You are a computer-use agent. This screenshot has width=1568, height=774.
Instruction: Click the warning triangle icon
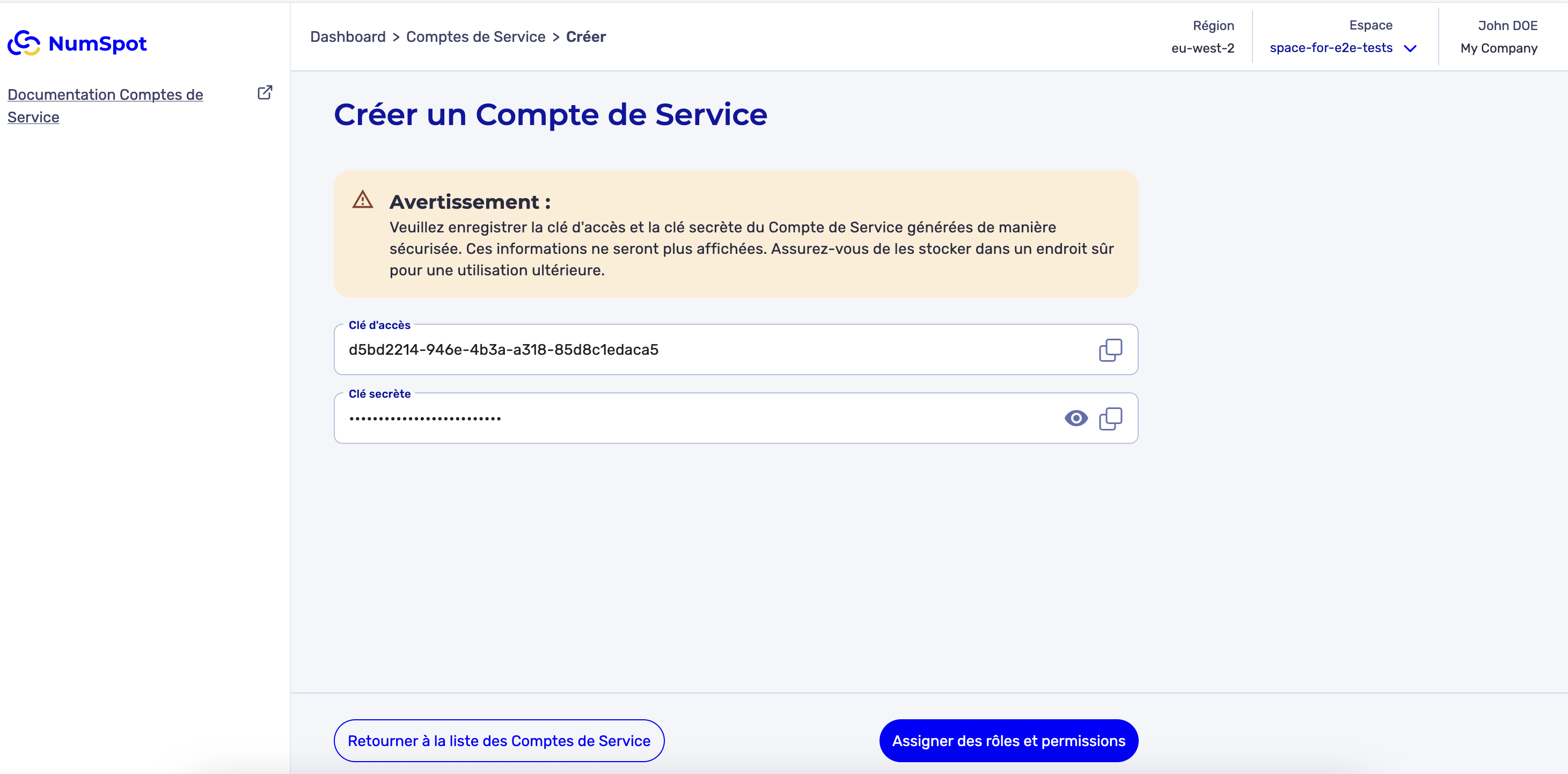click(363, 200)
